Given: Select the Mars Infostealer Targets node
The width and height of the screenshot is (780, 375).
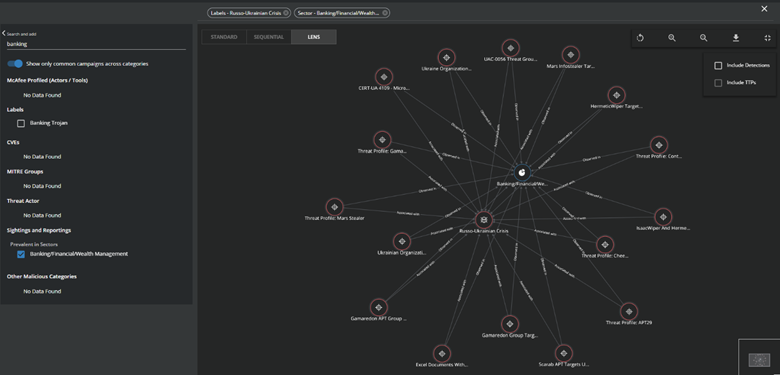Looking at the screenshot, I should click(x=570, y=55).
